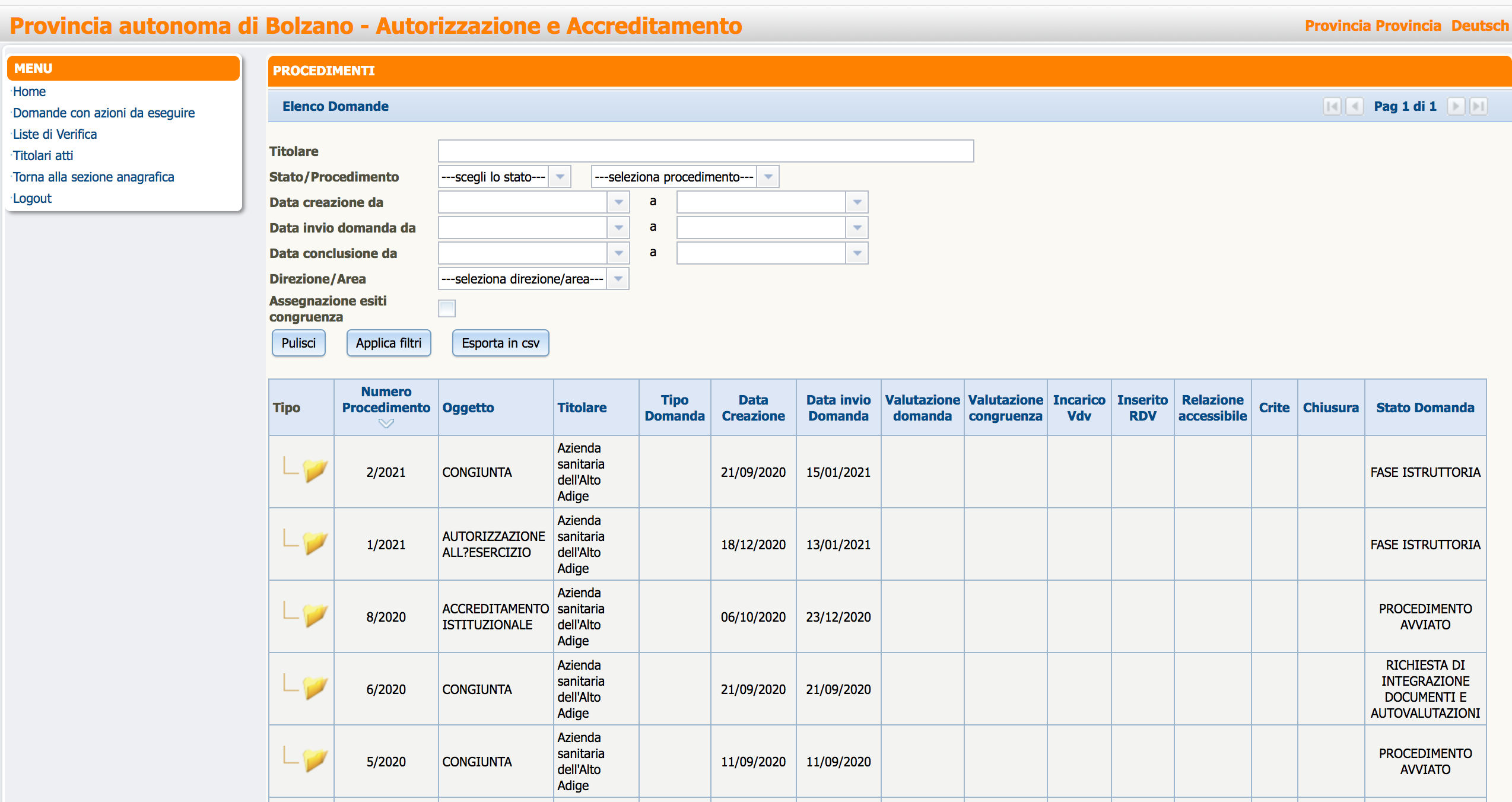This screenshot has width=1512, height=802.
Task: Click 'Pag 1 di 1' page indicator
Action: 1405,106
